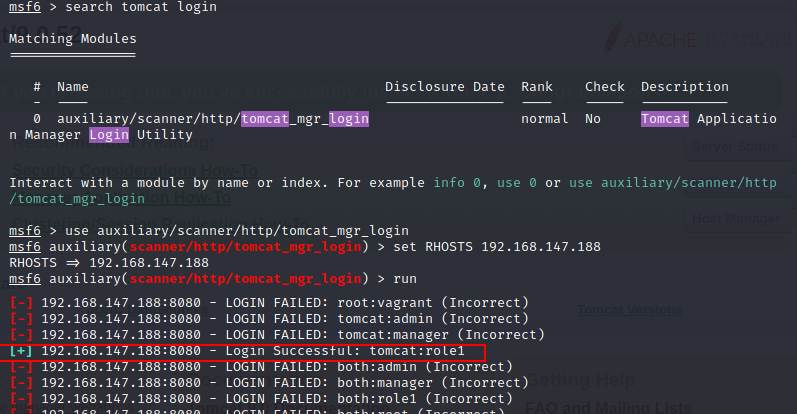Click the highlighted 'Tomcat' description word

665,119
